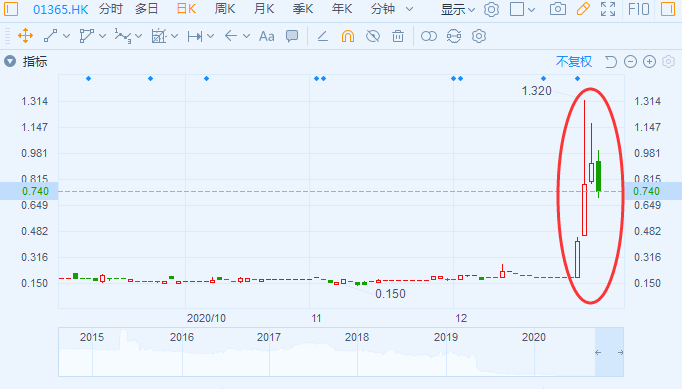Open the greyed indicator gear icon
This screenshot has height=389, width=682.
point(669,62)
